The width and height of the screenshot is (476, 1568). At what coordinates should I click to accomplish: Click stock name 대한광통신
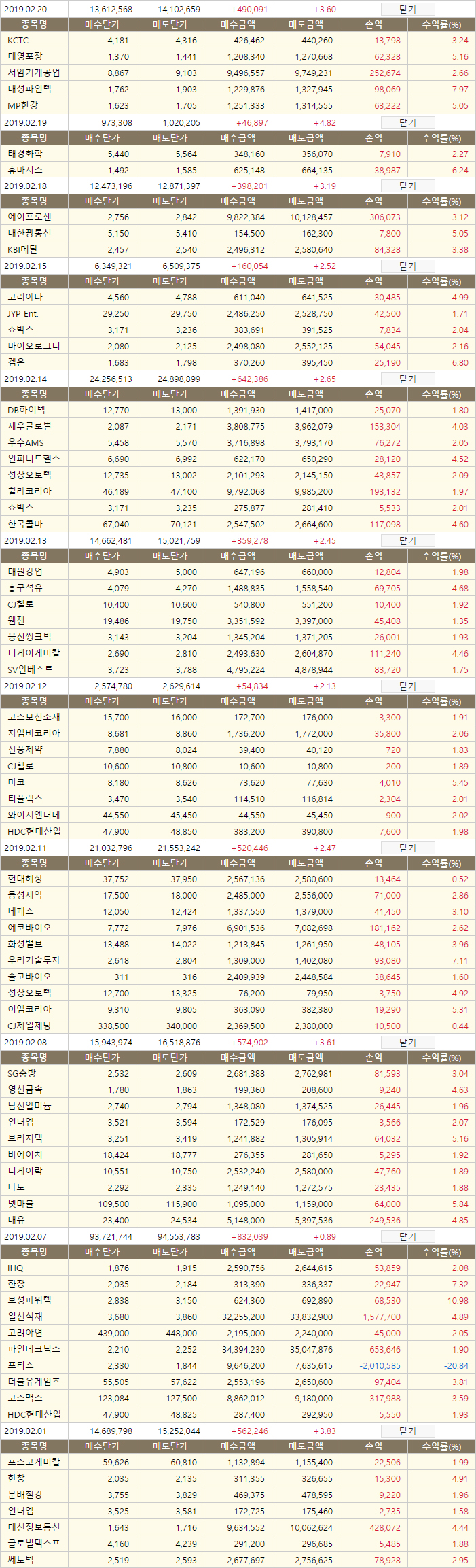tap(29, 234)
